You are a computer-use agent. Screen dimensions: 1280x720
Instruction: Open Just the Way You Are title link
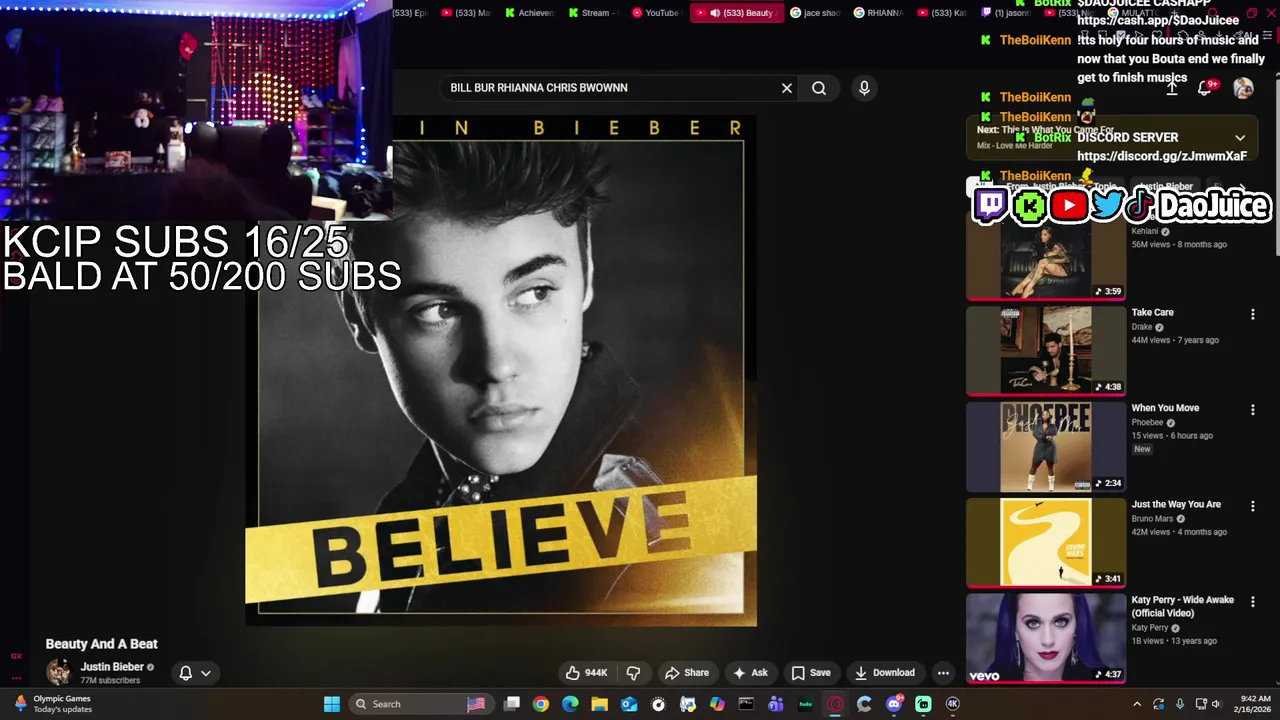1176,504
